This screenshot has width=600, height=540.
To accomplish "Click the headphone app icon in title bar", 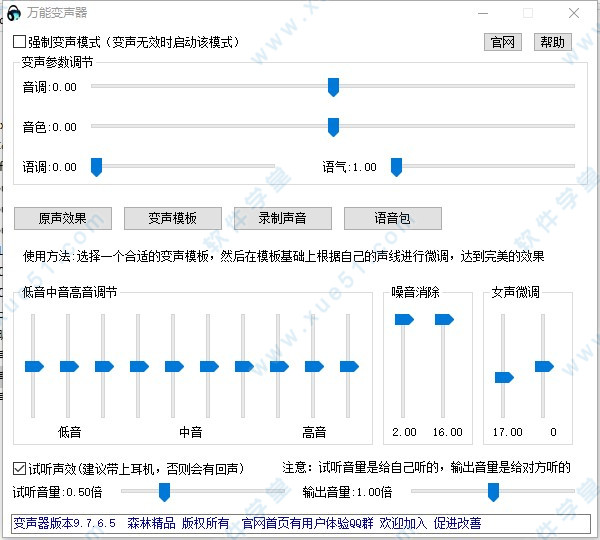I will pos(14,13).
